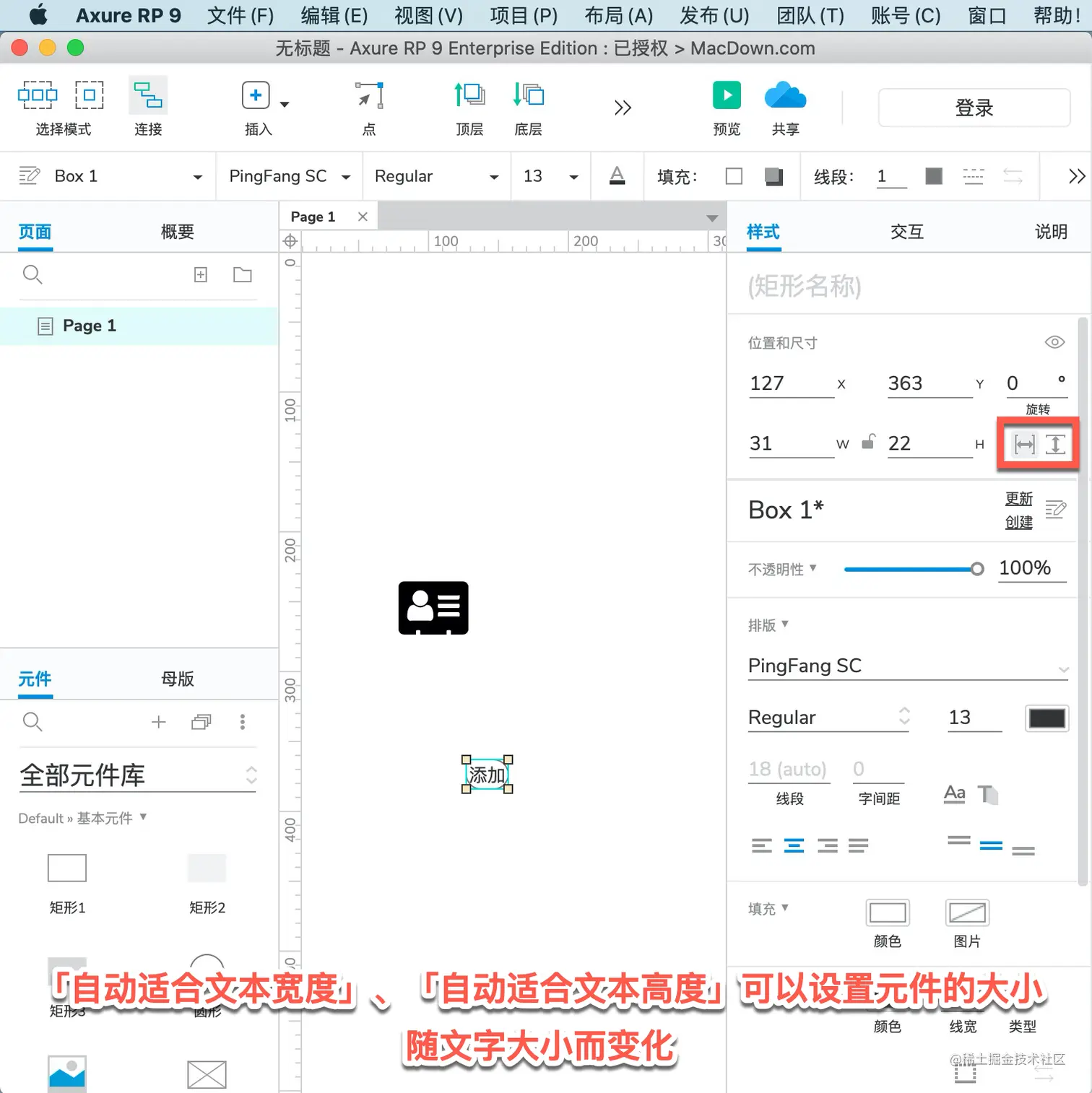This screenshot has width=1092, height=1093.
Task: Open the manage widget styles icon
Action: pos(1055,510)
